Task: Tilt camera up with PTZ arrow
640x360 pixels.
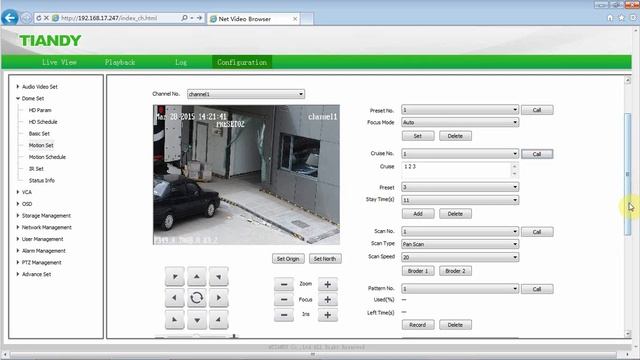Action: coord(197,277)
